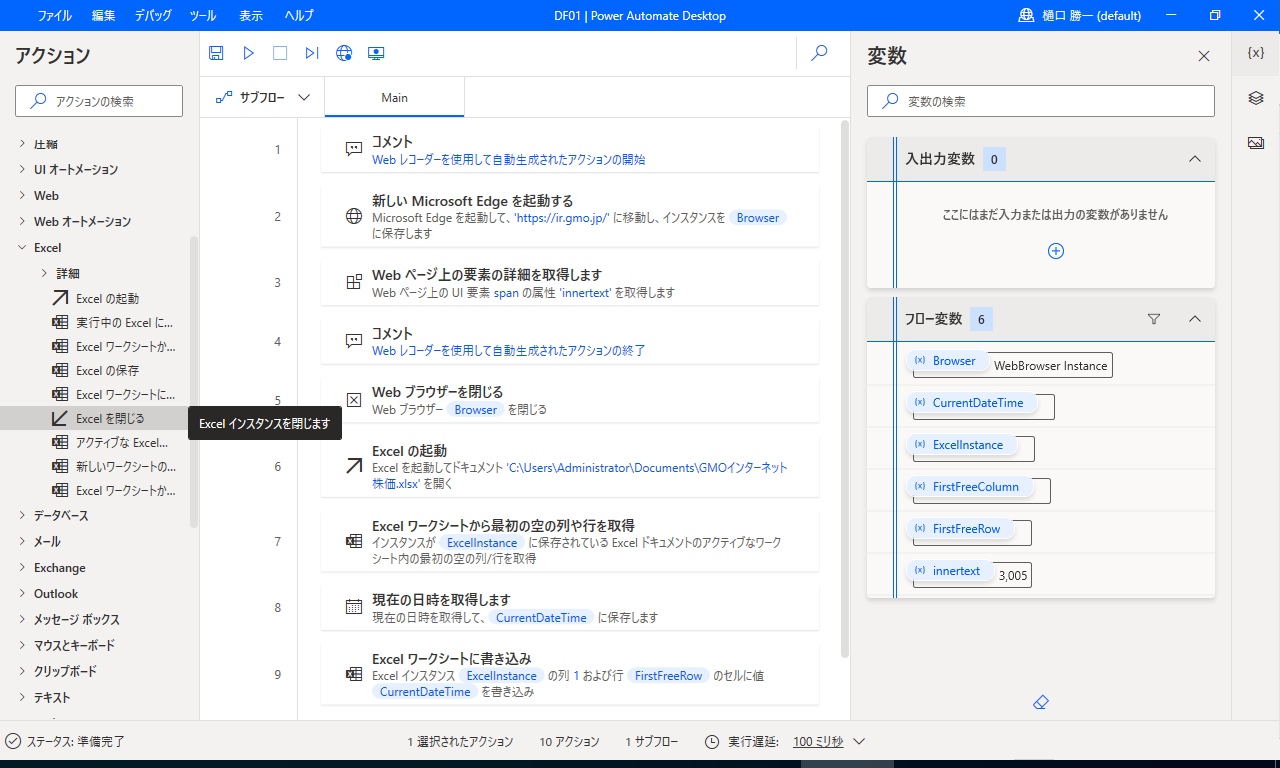Click the user account icon
The width and height of the screenshot is (1280, 768).
point(1026,15)
